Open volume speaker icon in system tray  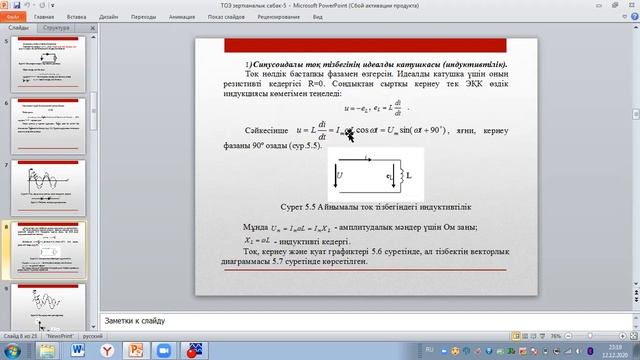click(578, 351)
